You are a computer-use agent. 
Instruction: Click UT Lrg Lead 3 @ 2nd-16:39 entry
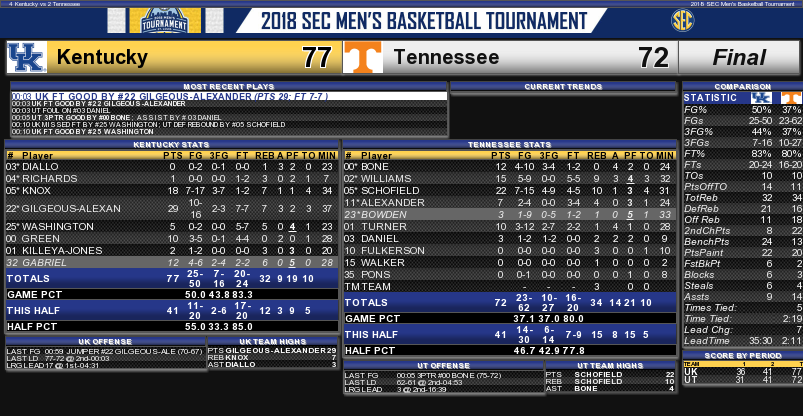pos(443,389)
